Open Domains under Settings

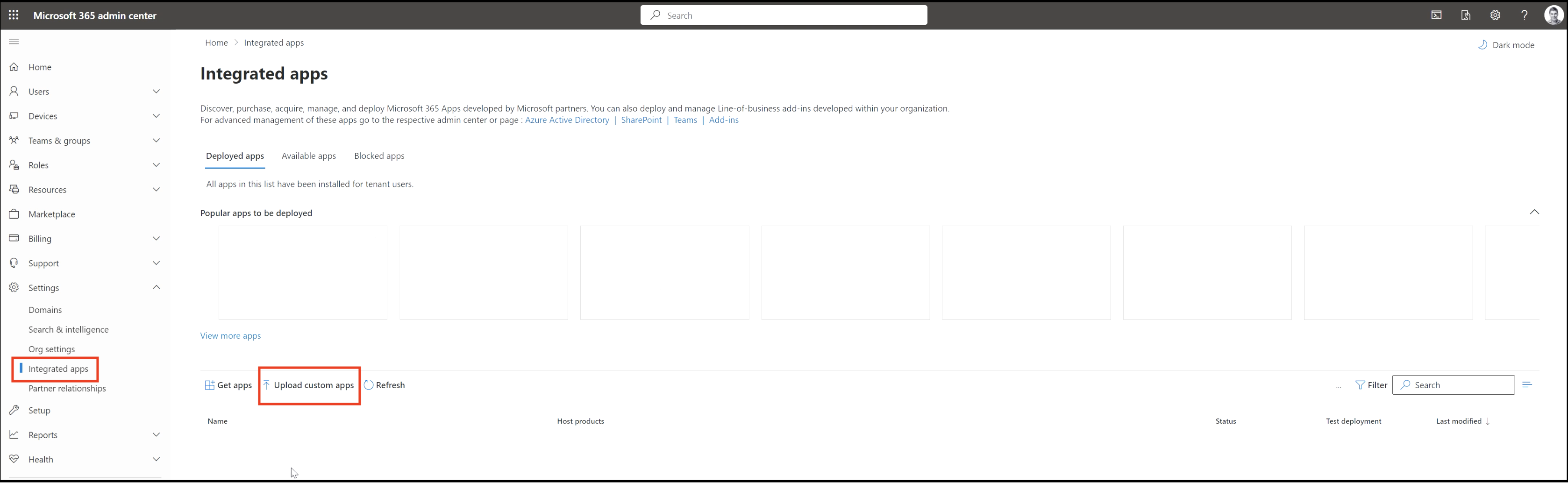(45, 310)
